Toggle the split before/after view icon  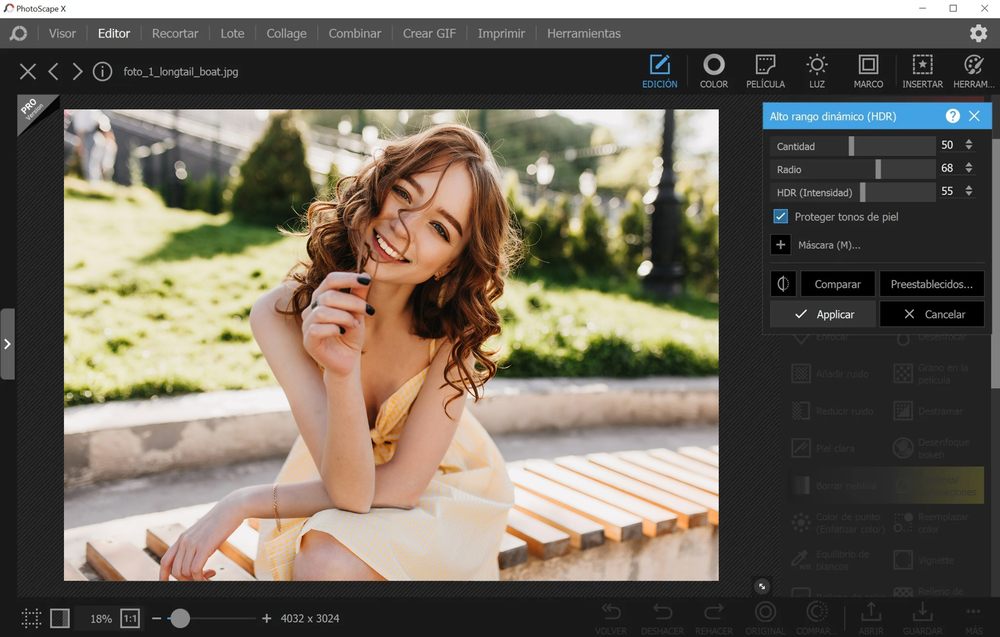(783, 284)
